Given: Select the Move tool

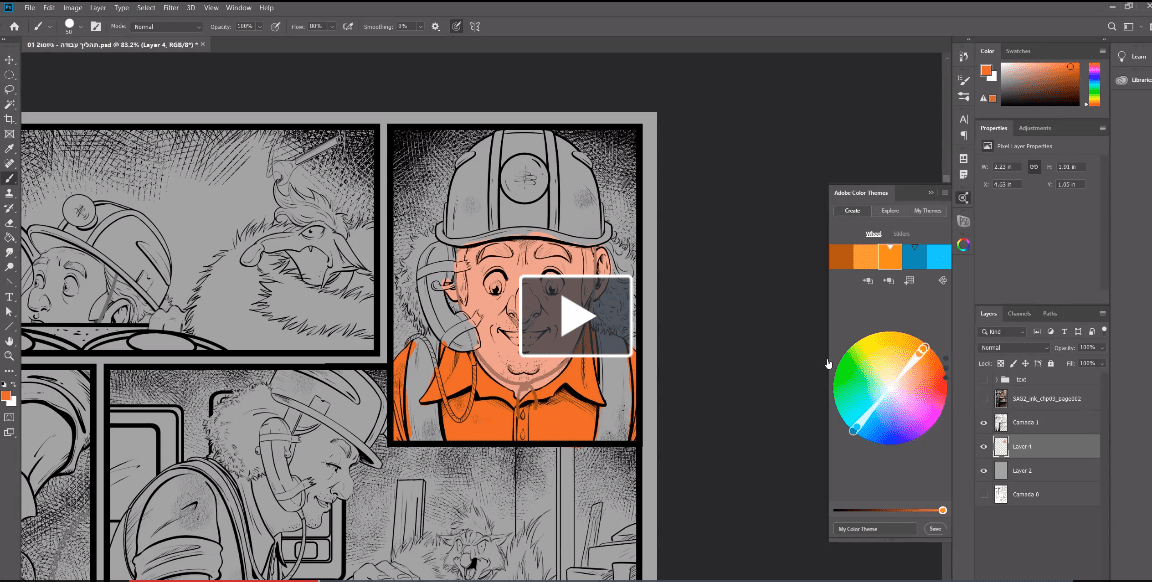Looking at the screenshot, I should coord(10,60).
